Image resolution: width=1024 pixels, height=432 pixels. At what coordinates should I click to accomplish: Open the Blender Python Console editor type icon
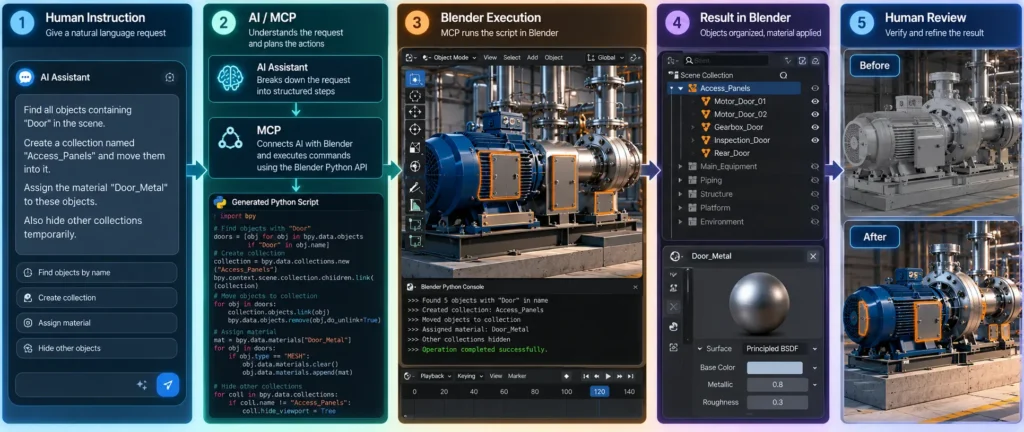pyautogui.click(x=412, y=286)
